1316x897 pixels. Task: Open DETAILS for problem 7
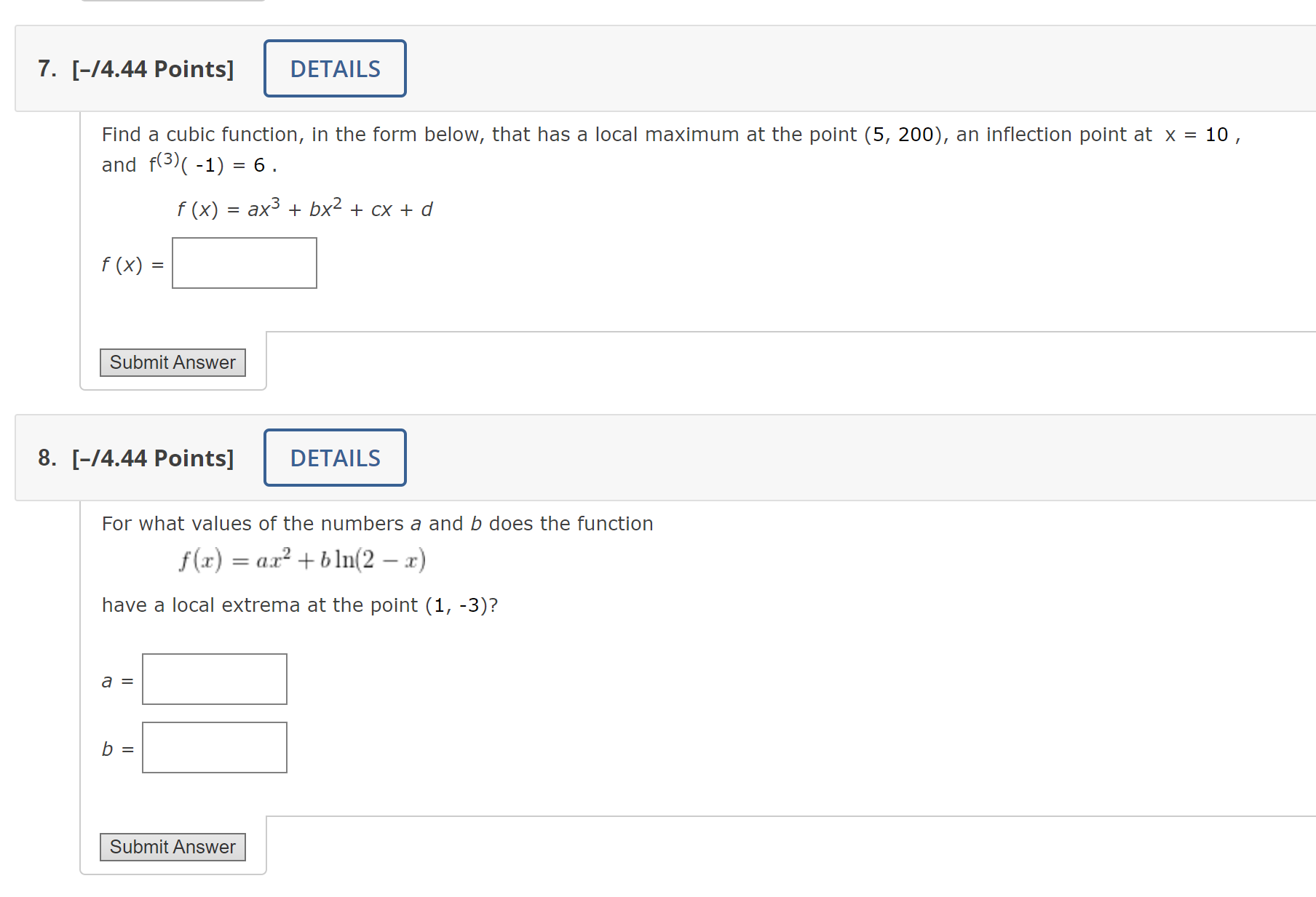pos(334,68)
